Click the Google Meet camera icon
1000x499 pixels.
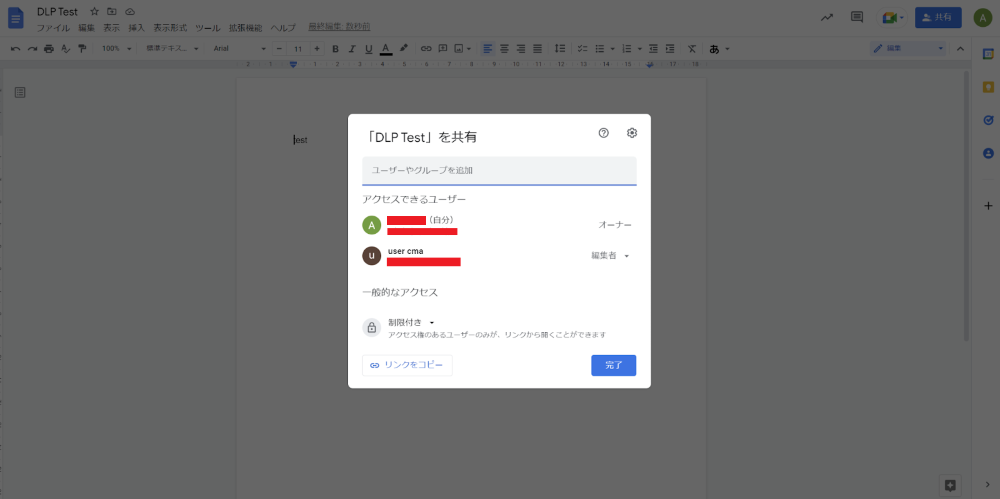click(x=892, y=17)
